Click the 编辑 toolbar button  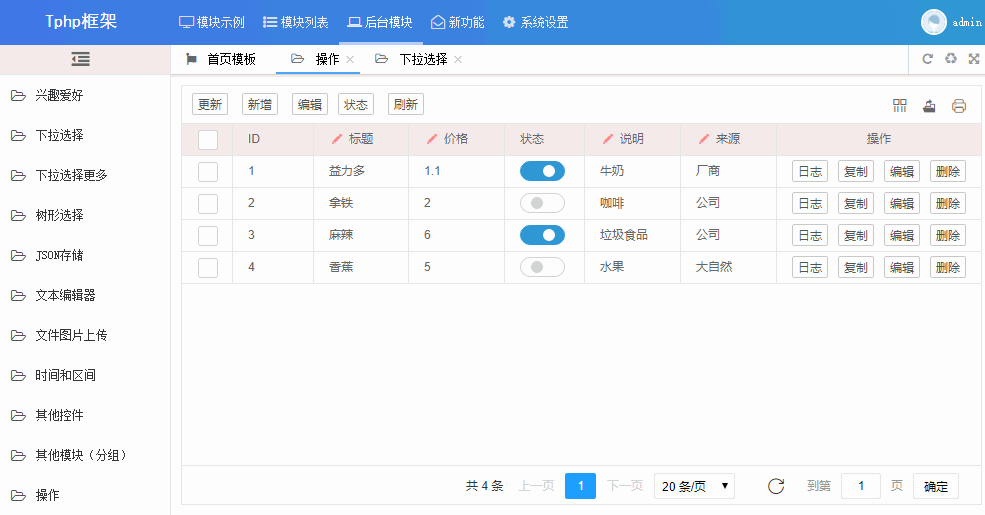click(x=310, y=104)
